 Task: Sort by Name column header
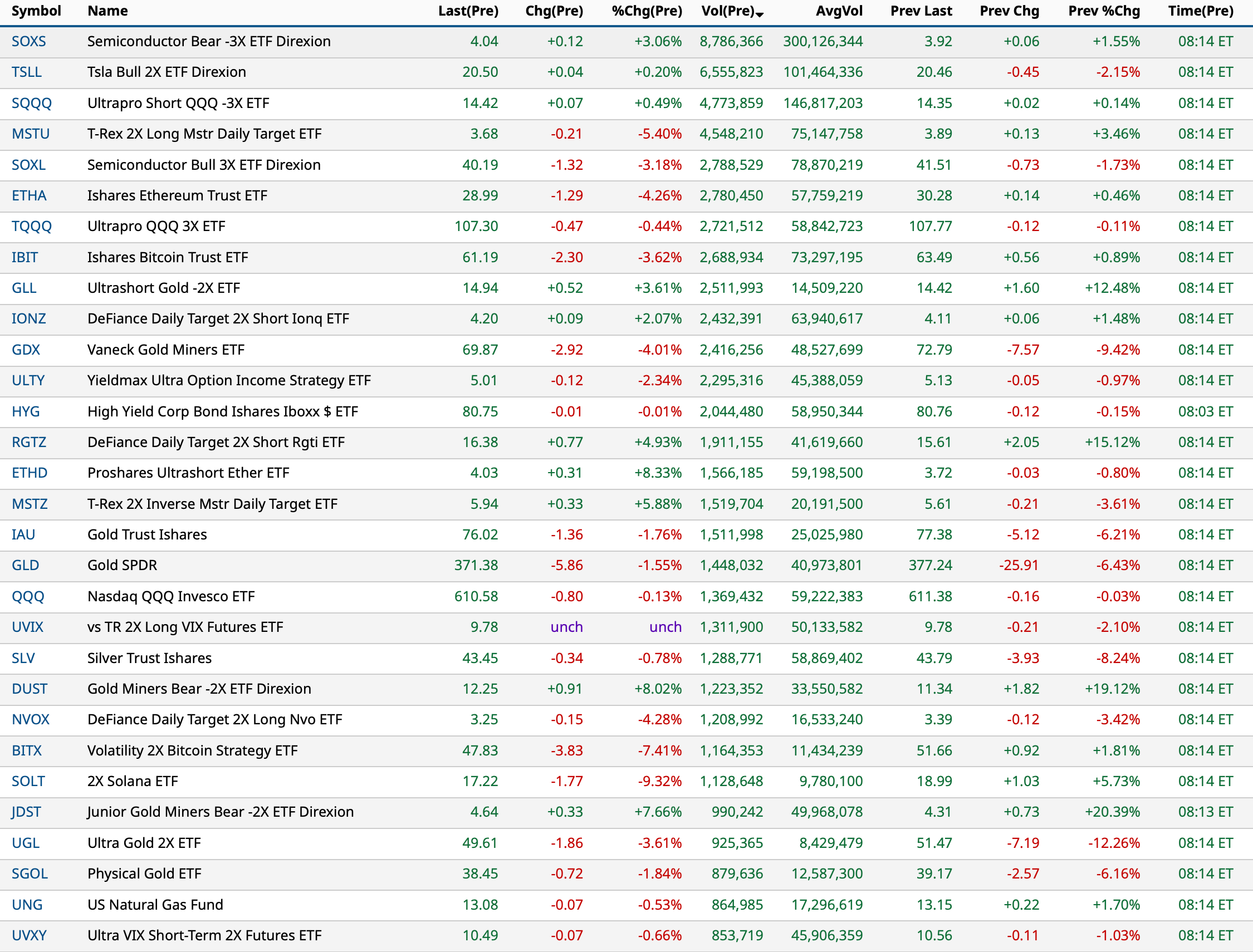pos(107,11)
